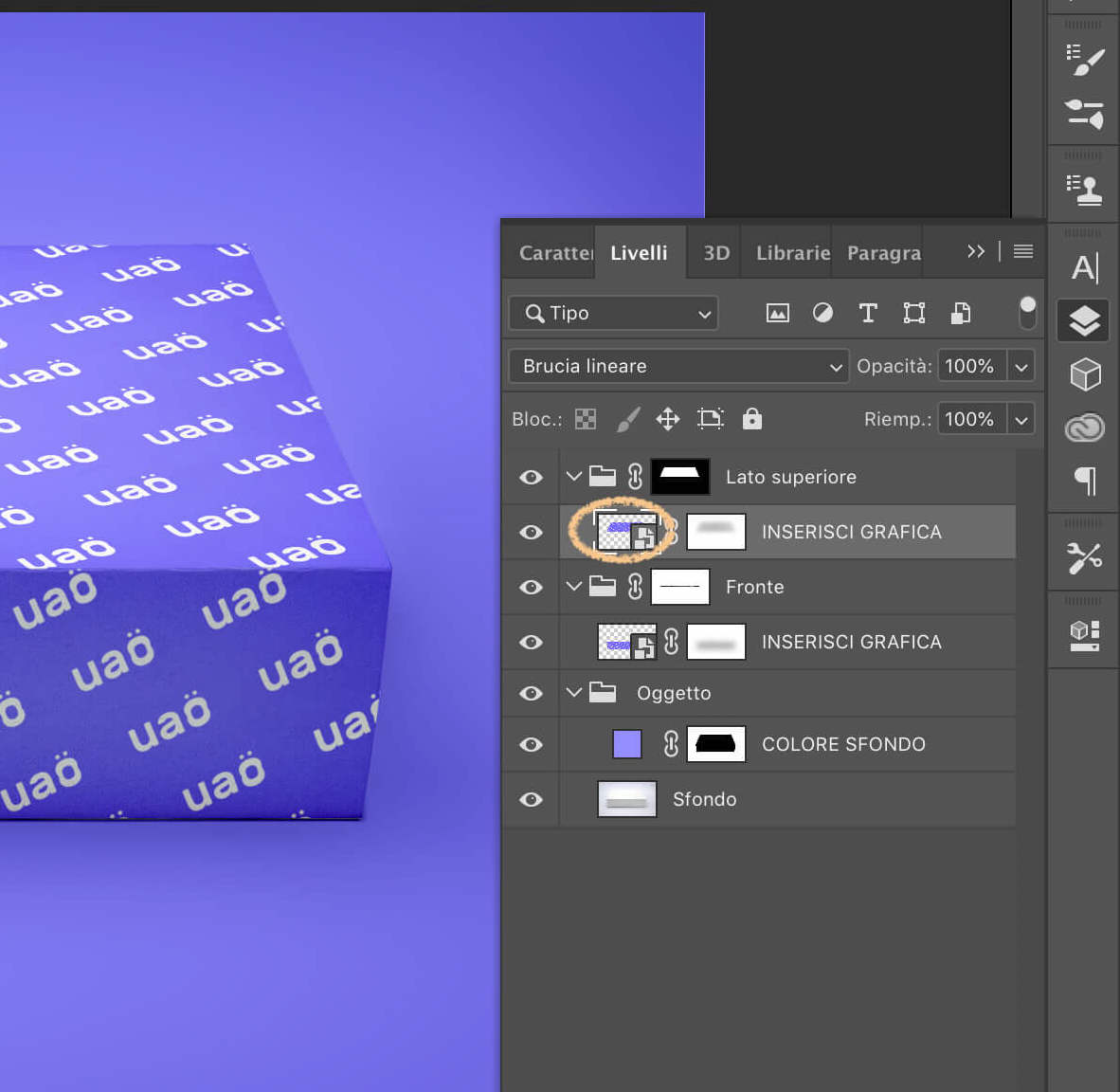Image resolution: width=1120 pixels, height=1092 pixels.
Task: Filter layers by pixel layer icon
Action: 777,313
